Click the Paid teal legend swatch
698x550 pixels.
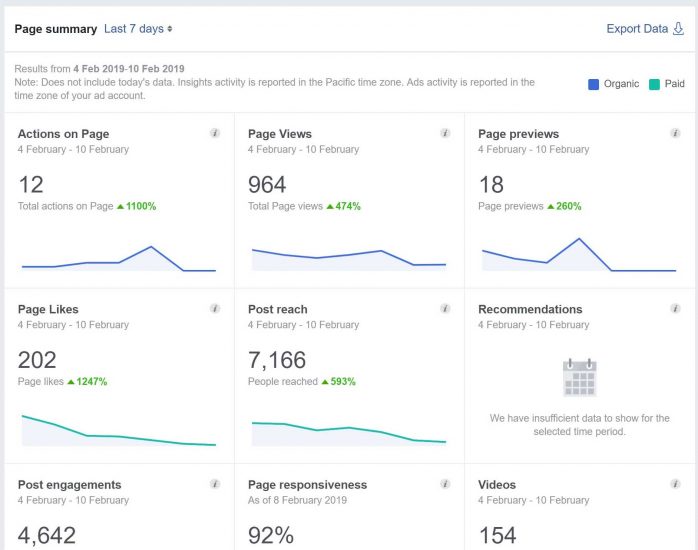click(x=654, y=84)
